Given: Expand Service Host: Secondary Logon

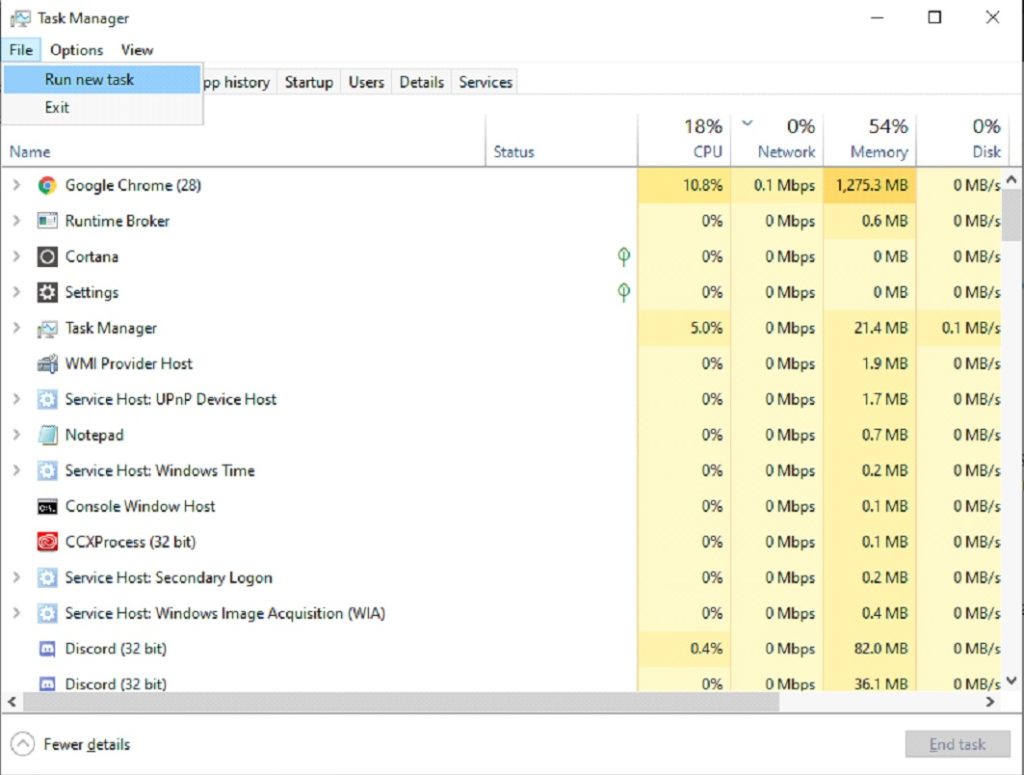Looking at the screenshot, I should (x=16, y=578).
